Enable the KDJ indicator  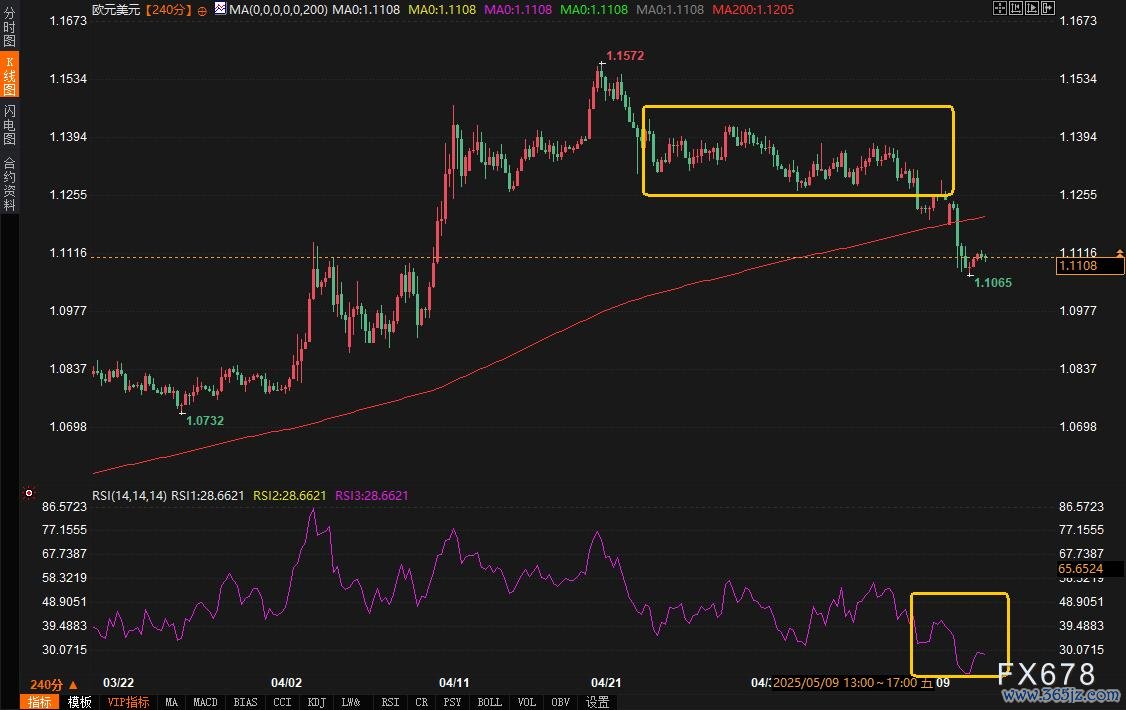tap(317, 702)
